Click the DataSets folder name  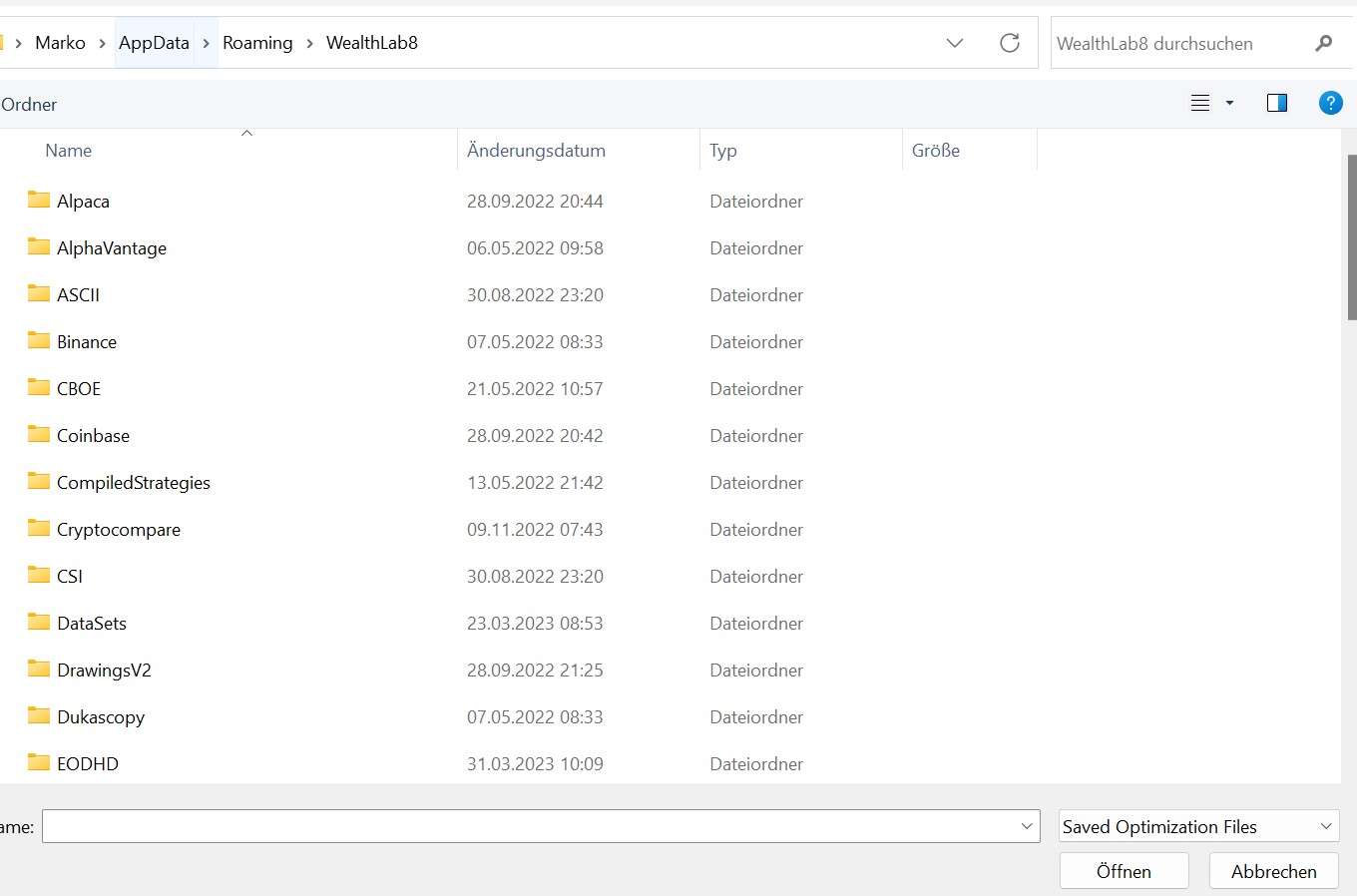click(92, 623)
